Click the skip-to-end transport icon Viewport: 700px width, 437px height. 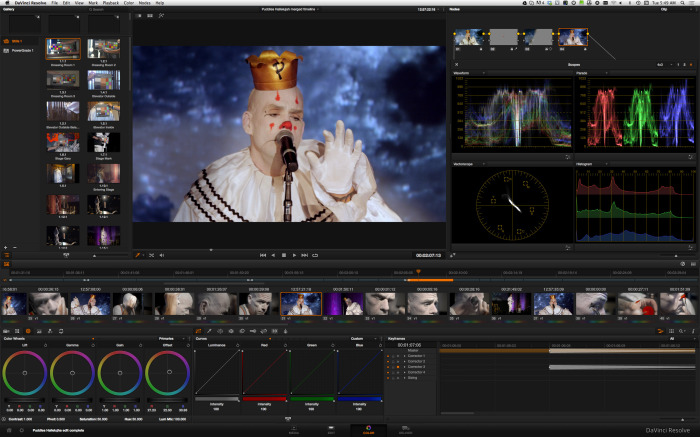[305, 255]
